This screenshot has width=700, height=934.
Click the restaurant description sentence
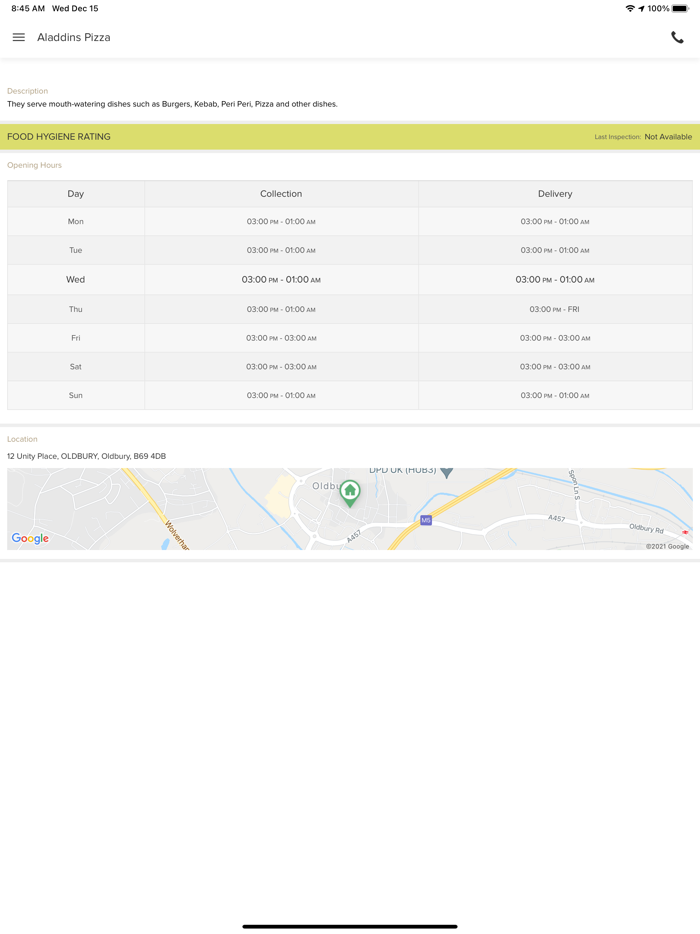tap(172, 104)
